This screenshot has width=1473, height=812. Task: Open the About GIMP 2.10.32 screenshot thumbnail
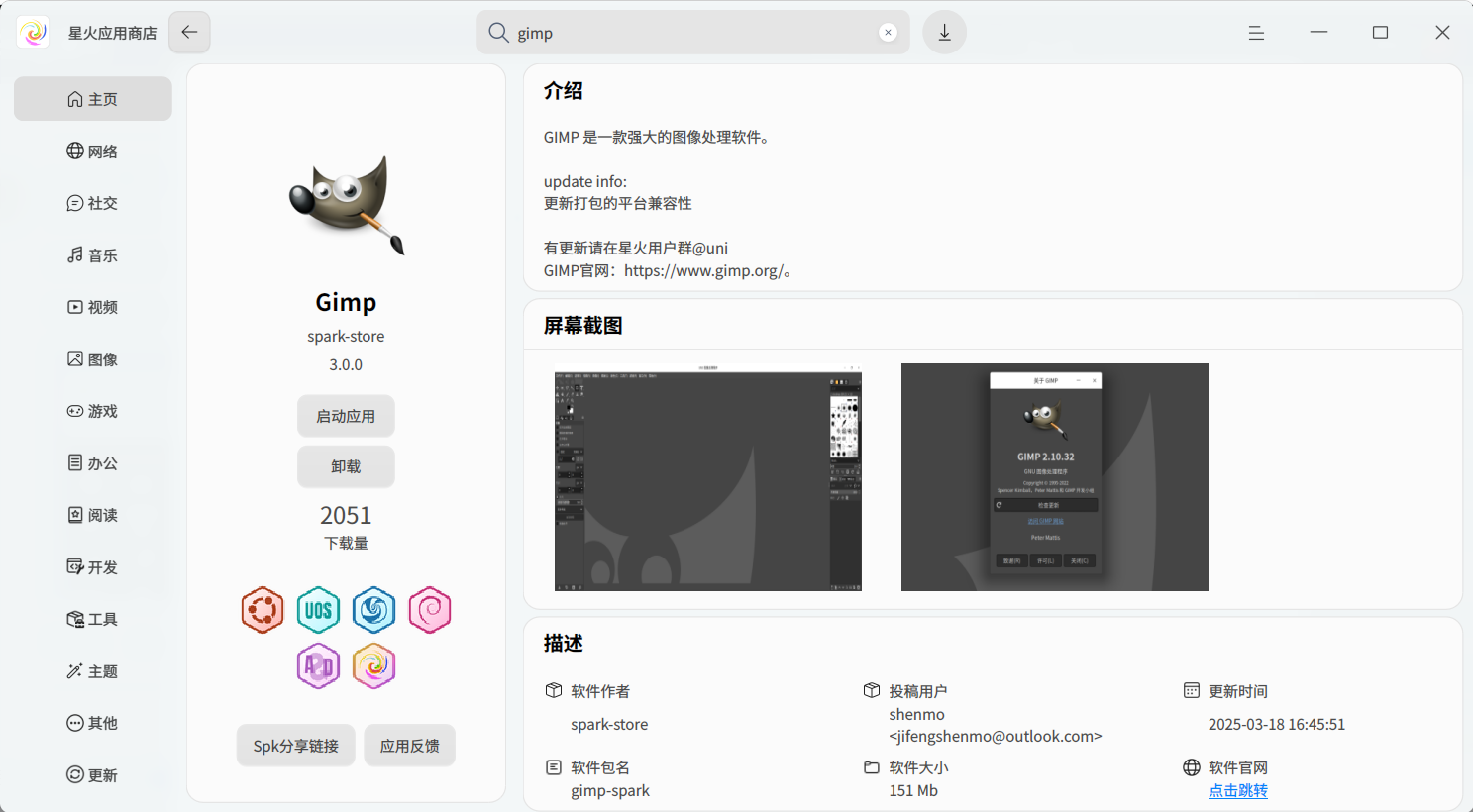pos(1055,477)
